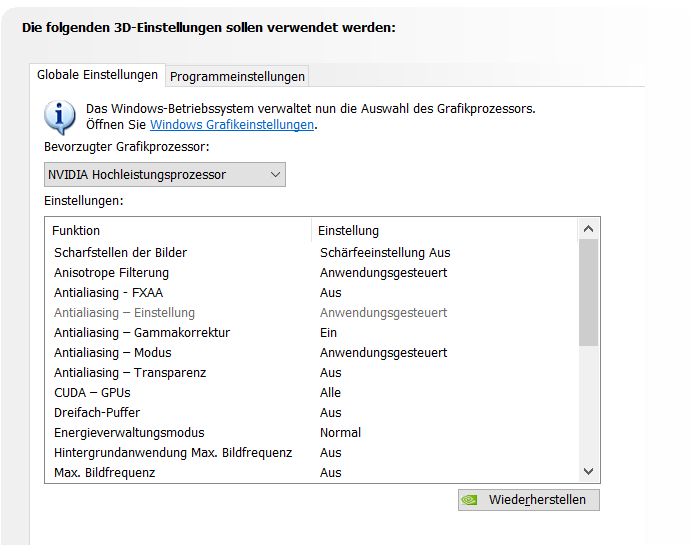697x545 pixels.
Task: Click the Anwendungsgesteuert value for Anisotrope Filterung
Action: tap(383, 272)
